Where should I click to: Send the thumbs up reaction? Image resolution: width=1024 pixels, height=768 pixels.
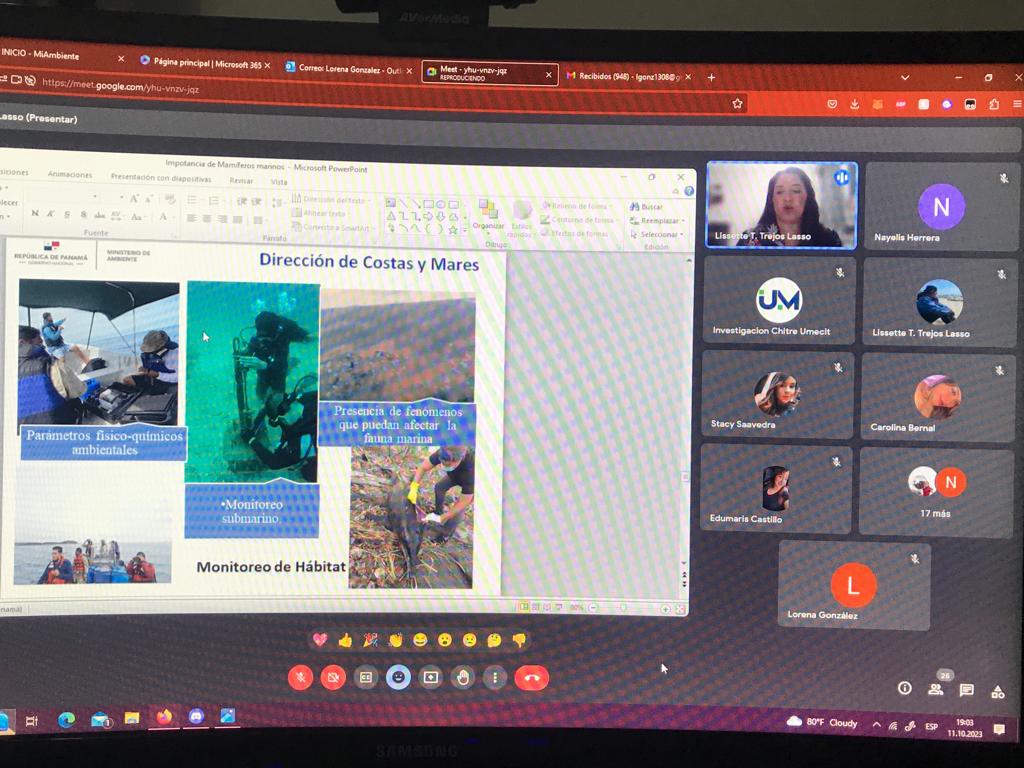tap(345, 640)
